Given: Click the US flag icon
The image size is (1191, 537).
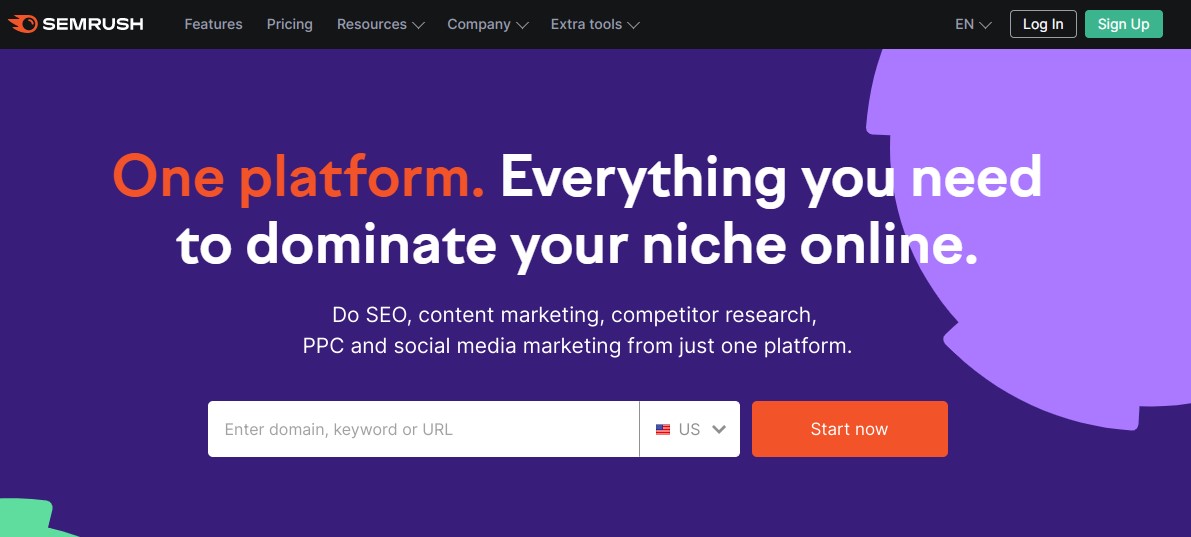Looking at the screenshot, I should (663, 429).
